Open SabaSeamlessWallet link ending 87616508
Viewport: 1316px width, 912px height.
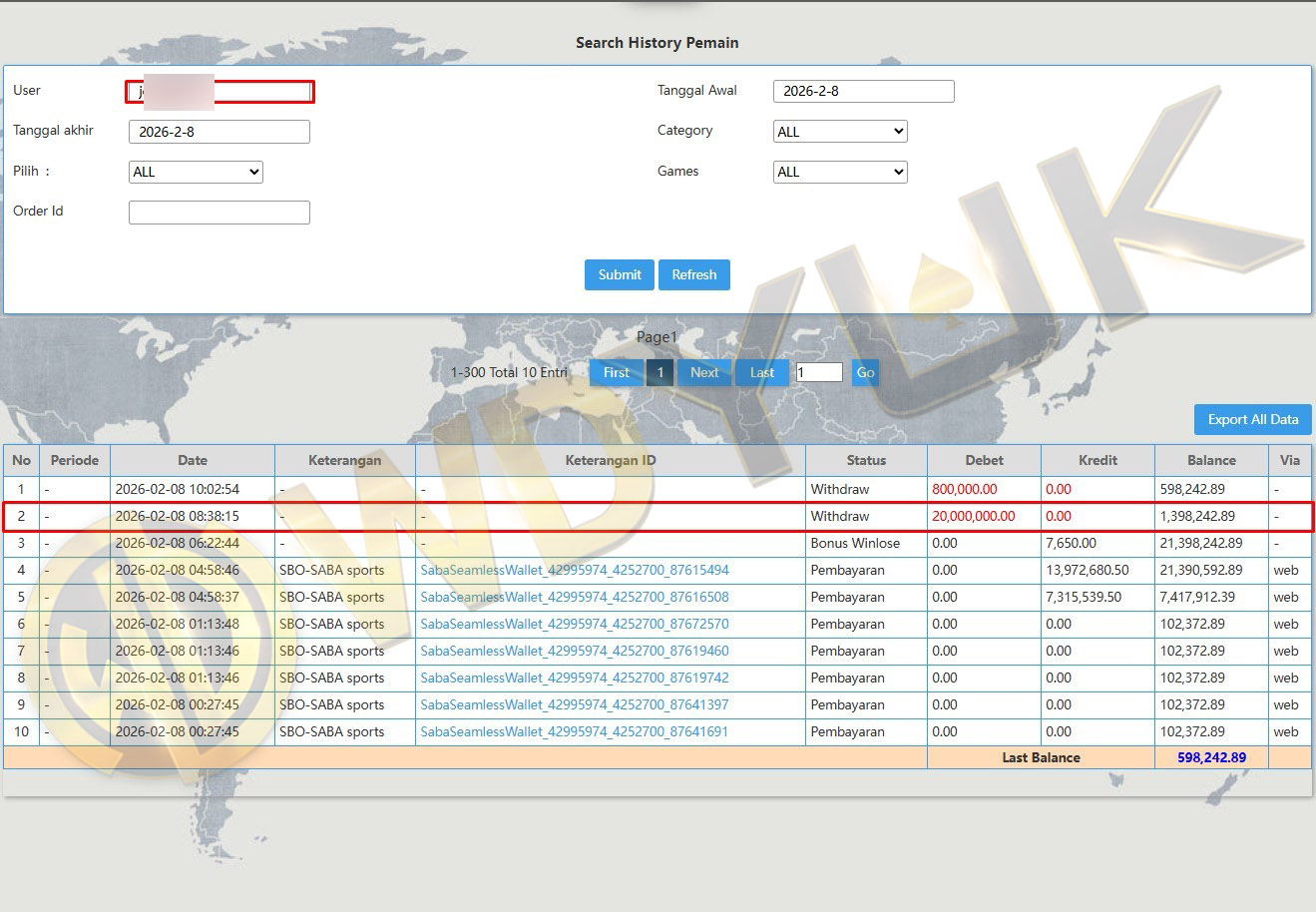[574, 597]
